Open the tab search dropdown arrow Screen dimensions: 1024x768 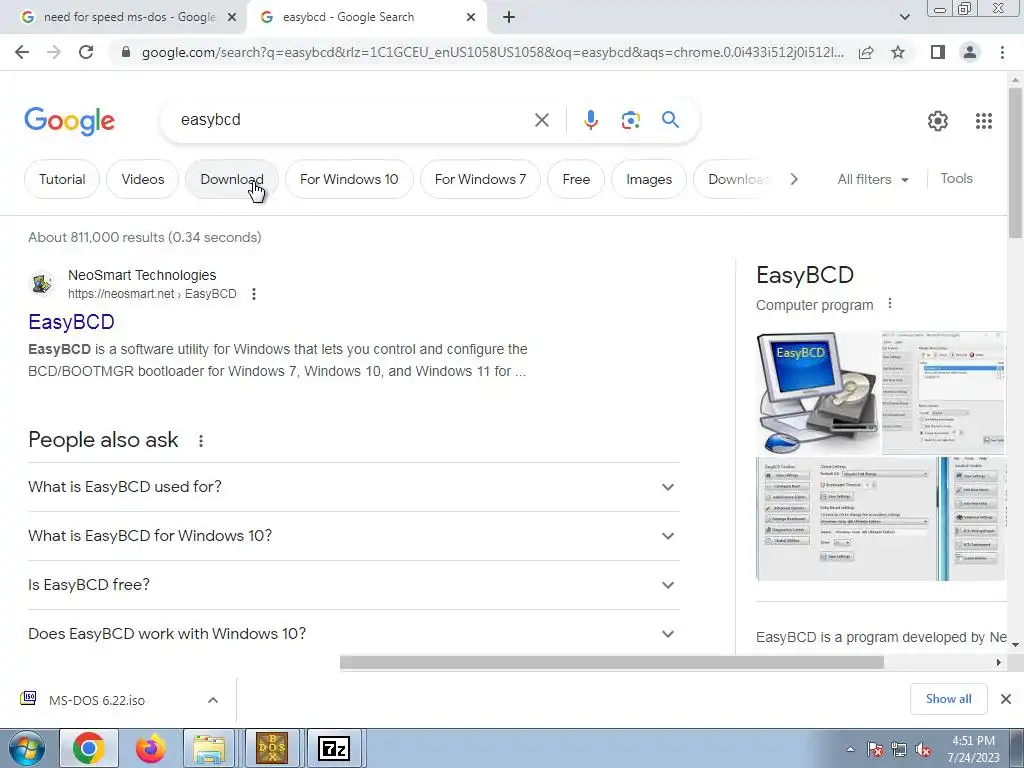904,18
